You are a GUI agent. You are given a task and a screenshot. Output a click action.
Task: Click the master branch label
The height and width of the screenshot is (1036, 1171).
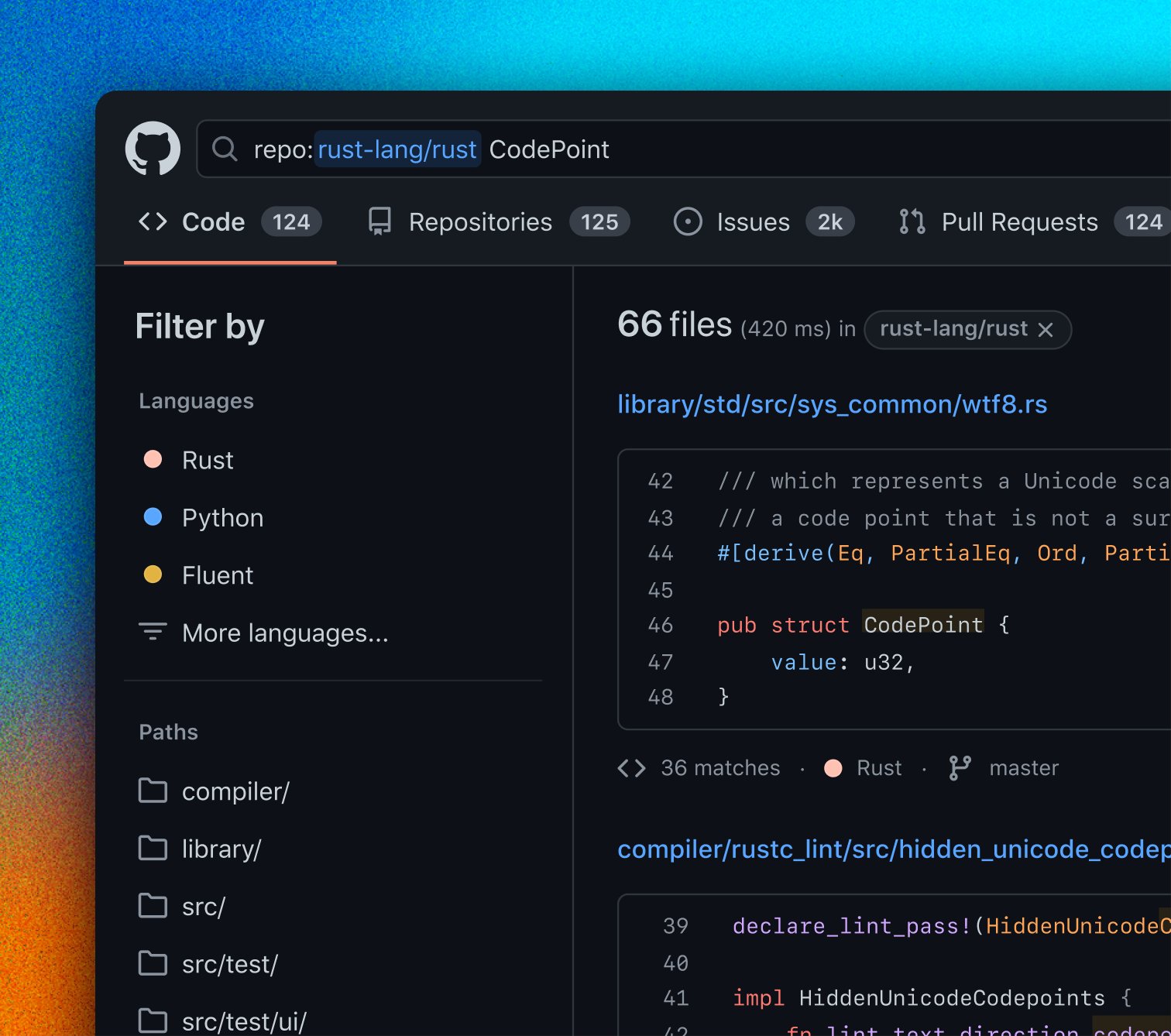(x=1024, y=768)
